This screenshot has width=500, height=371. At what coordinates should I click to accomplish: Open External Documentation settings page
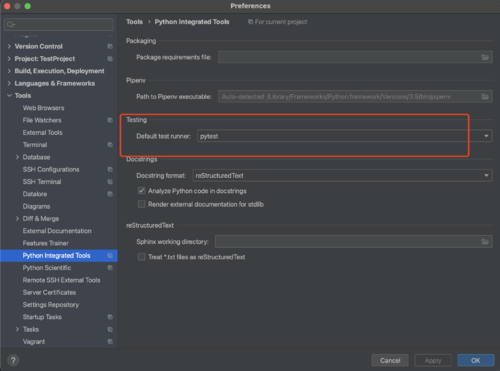coord(57,231)
